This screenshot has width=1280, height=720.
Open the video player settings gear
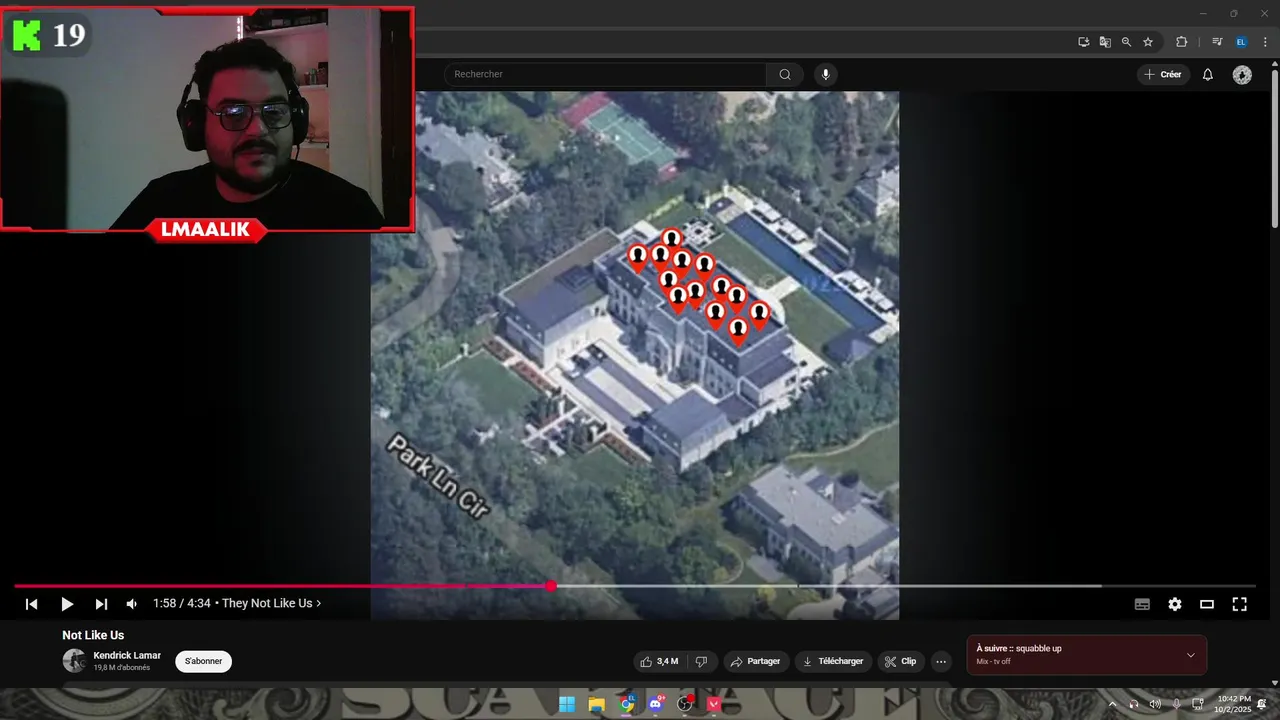coord(1175,604)
